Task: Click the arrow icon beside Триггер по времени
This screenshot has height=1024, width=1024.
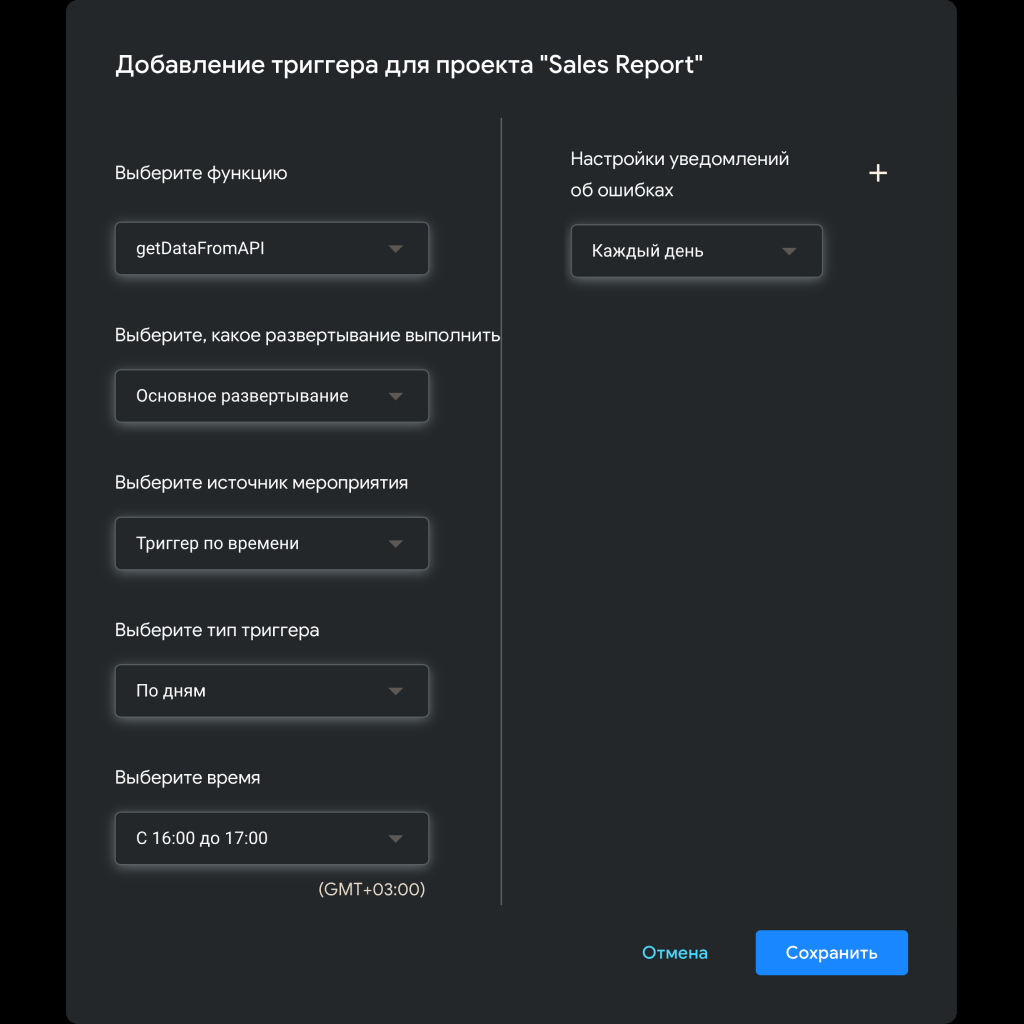Action: click(395, 544)
